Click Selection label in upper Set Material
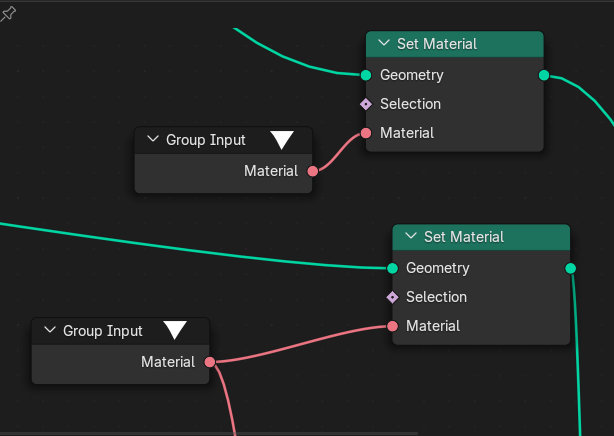The height and width of the screenshot is (436, 614). tap(410, 104)
